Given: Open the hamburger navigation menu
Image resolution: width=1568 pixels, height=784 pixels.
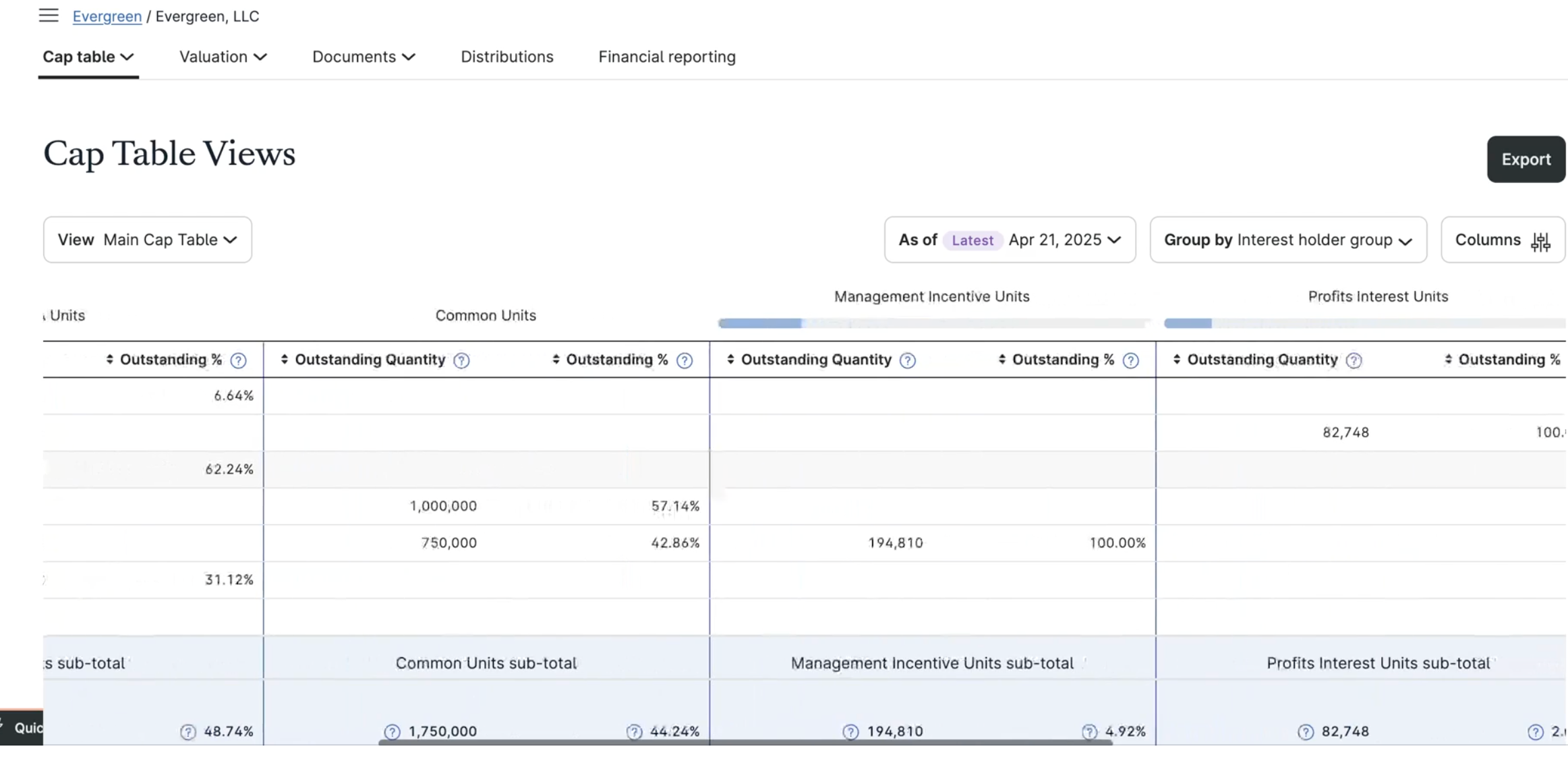Looking at the screenshot, I should 48,16.
